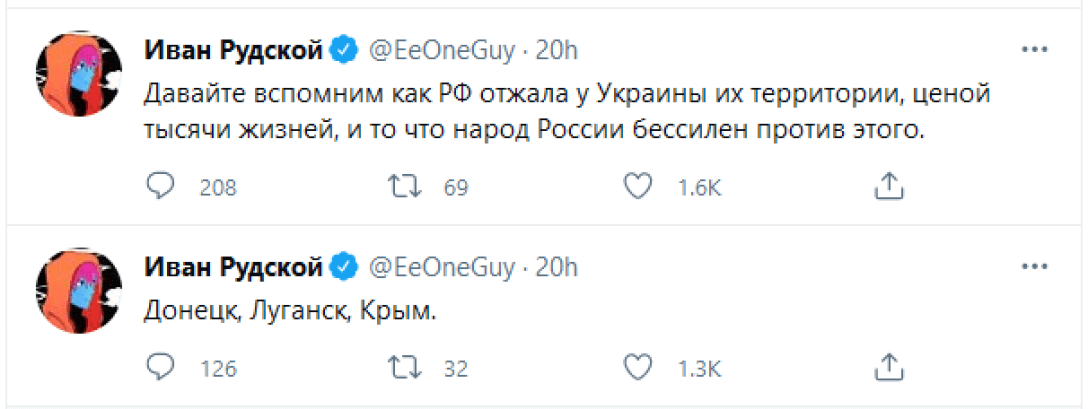Open Иван Рудской profile from second tweet
1088x409 pixels.
click(234, 267)
